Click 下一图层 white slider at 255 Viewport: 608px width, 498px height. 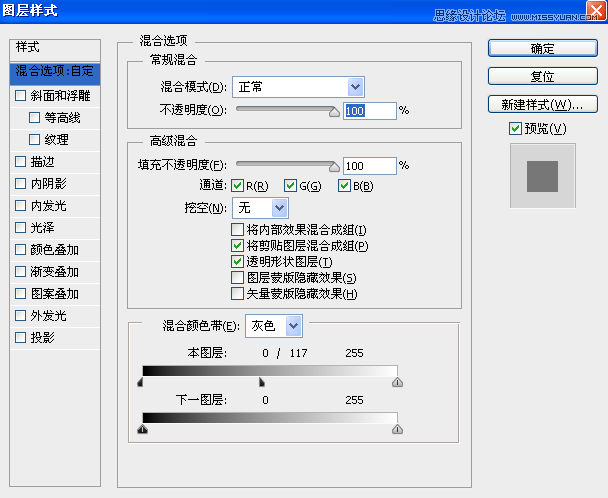pyautogui.click(x=397, y=429)
